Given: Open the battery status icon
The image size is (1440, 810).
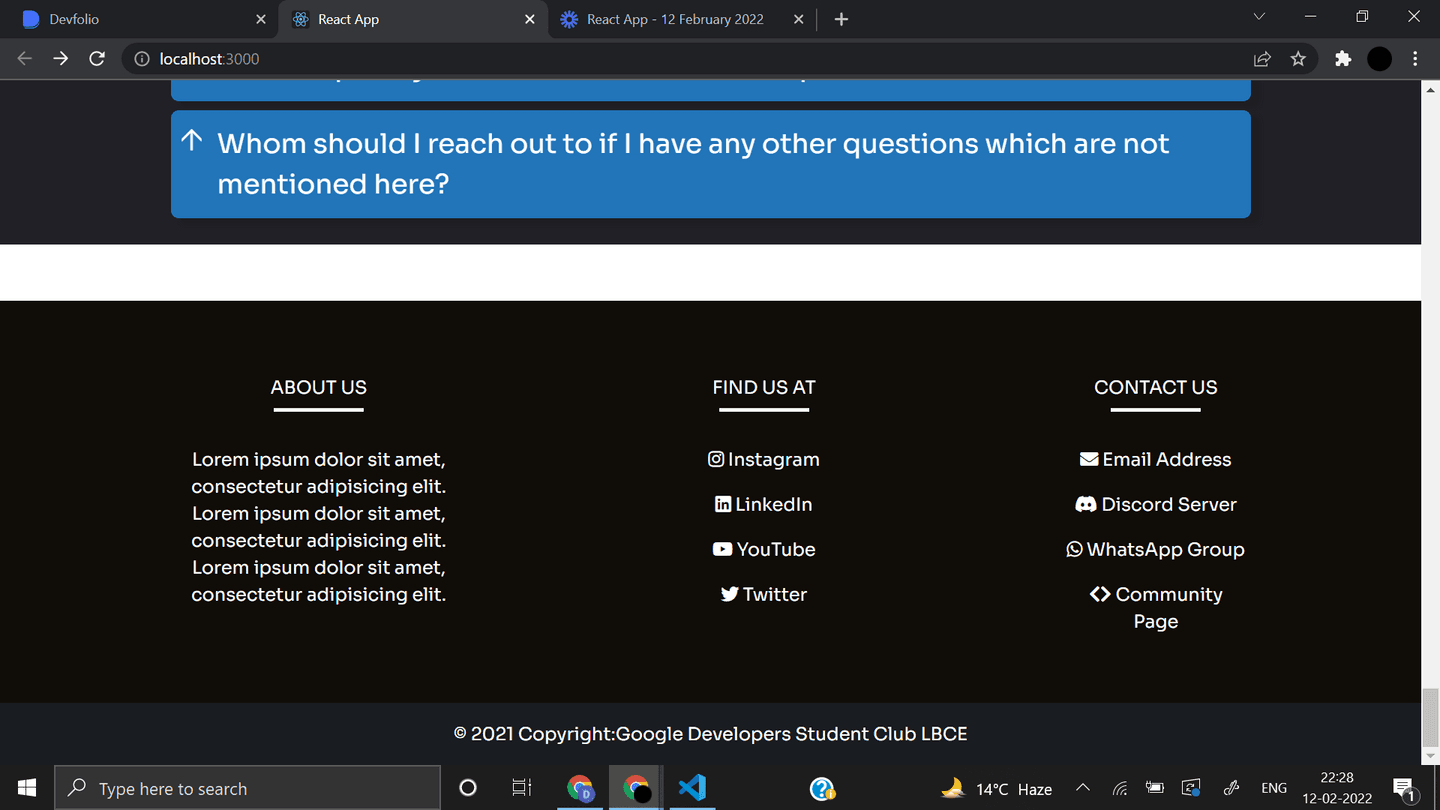Looking at the screenshot, I should coord(1155,788).
